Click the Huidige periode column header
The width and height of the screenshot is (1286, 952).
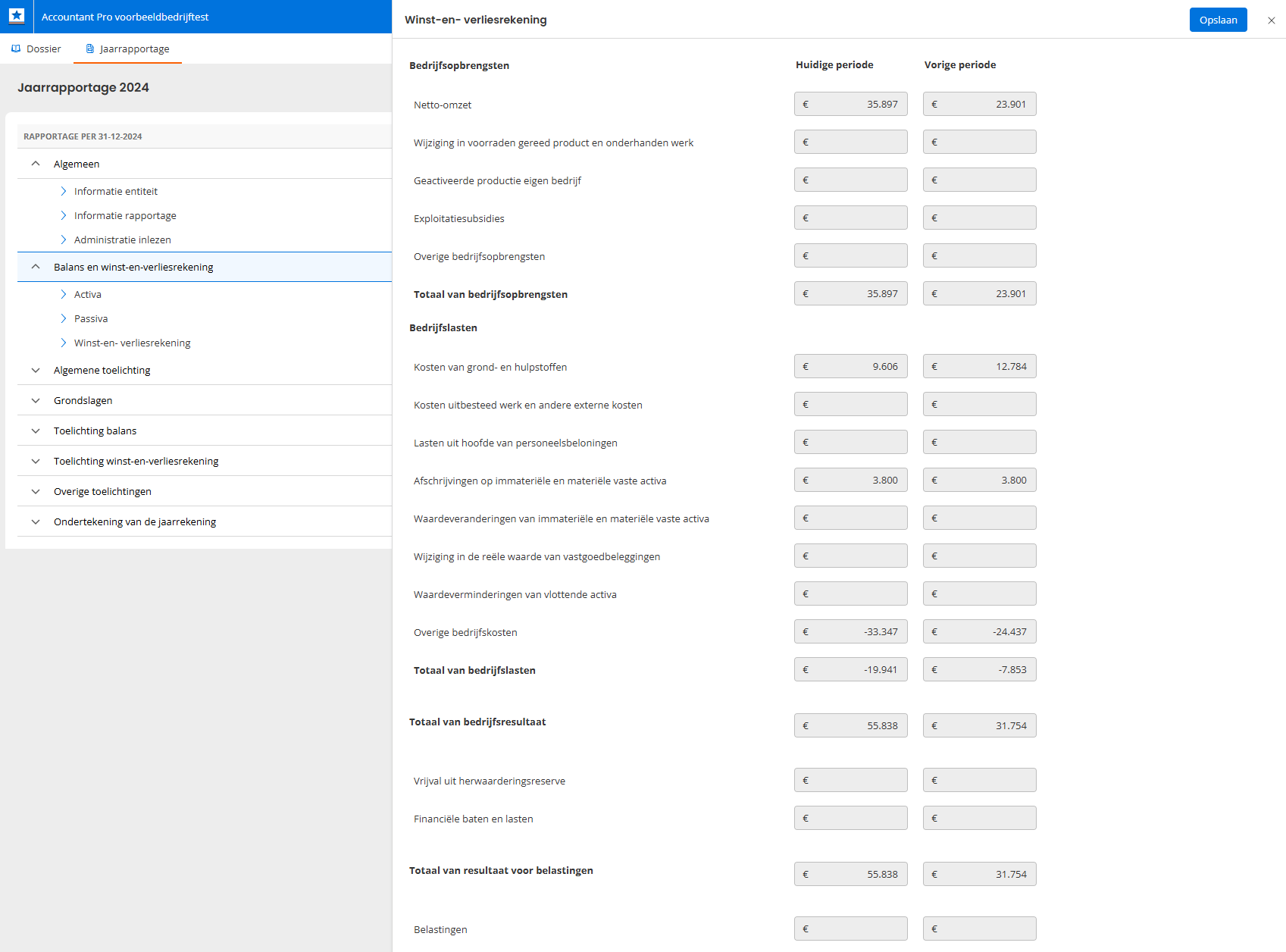(834, 64)
